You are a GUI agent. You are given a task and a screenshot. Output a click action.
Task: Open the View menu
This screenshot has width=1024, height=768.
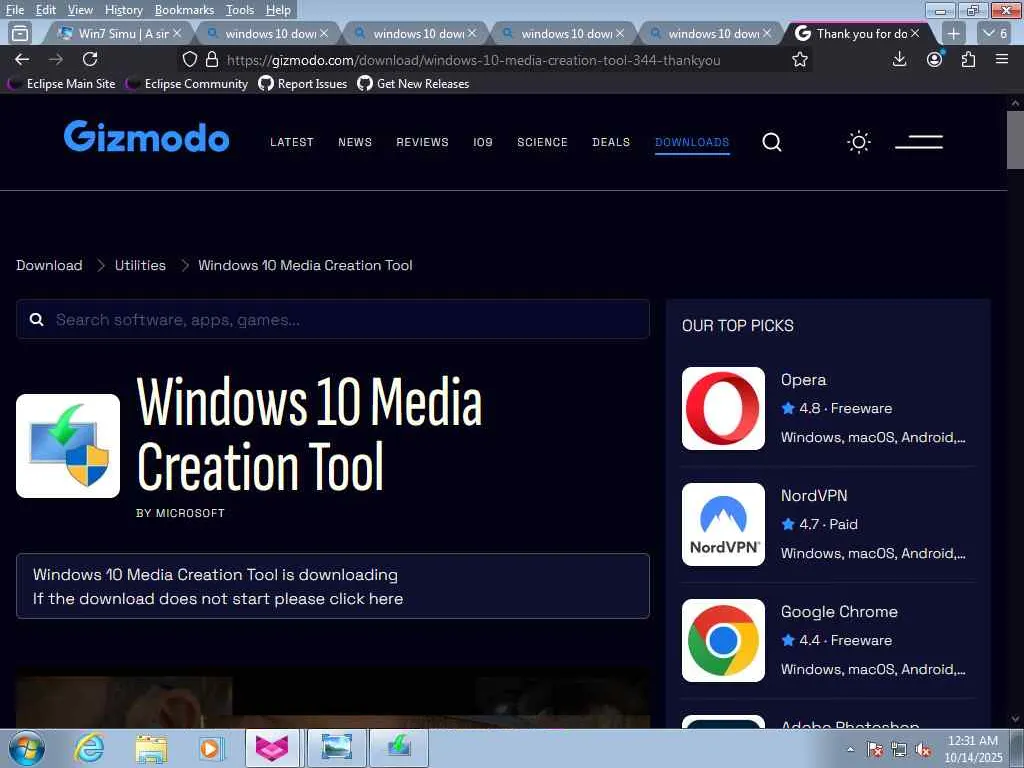[80, 10]
